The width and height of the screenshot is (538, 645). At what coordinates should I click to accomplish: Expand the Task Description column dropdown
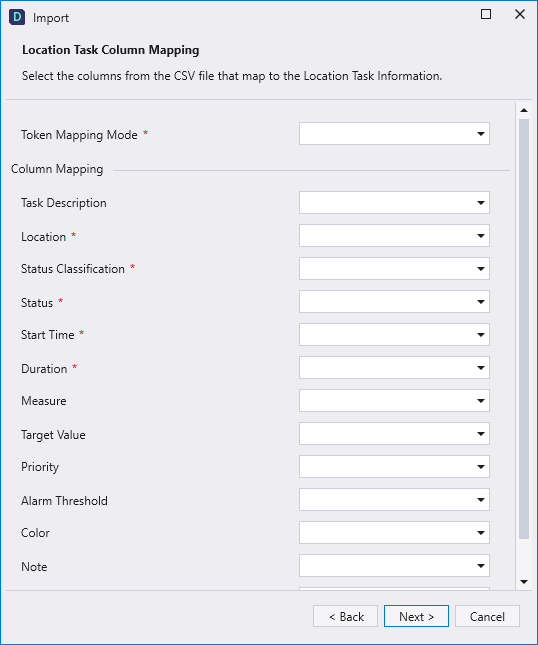click(x=394, y=202)
